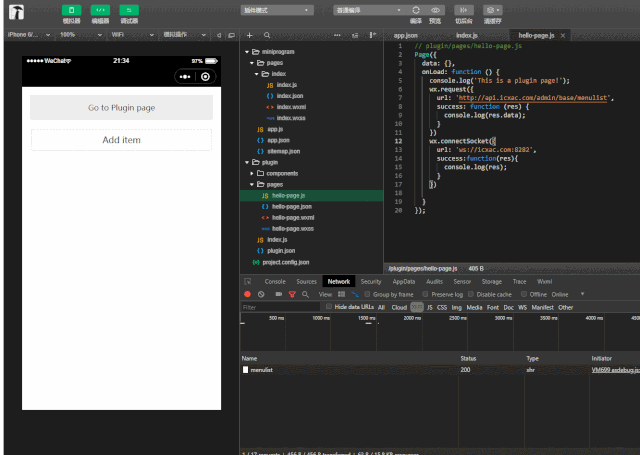
Task: Select the menulist request row
Action: pyautogui.click(x=440, y=370)
